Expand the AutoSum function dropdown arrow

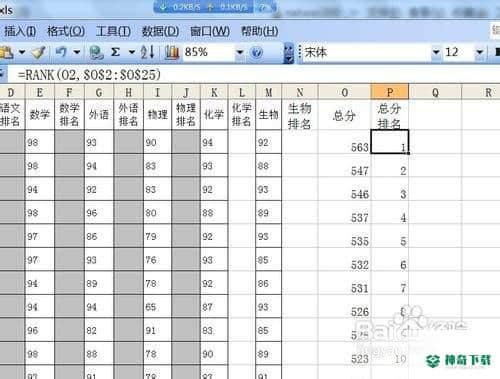(x=132, y=52)
